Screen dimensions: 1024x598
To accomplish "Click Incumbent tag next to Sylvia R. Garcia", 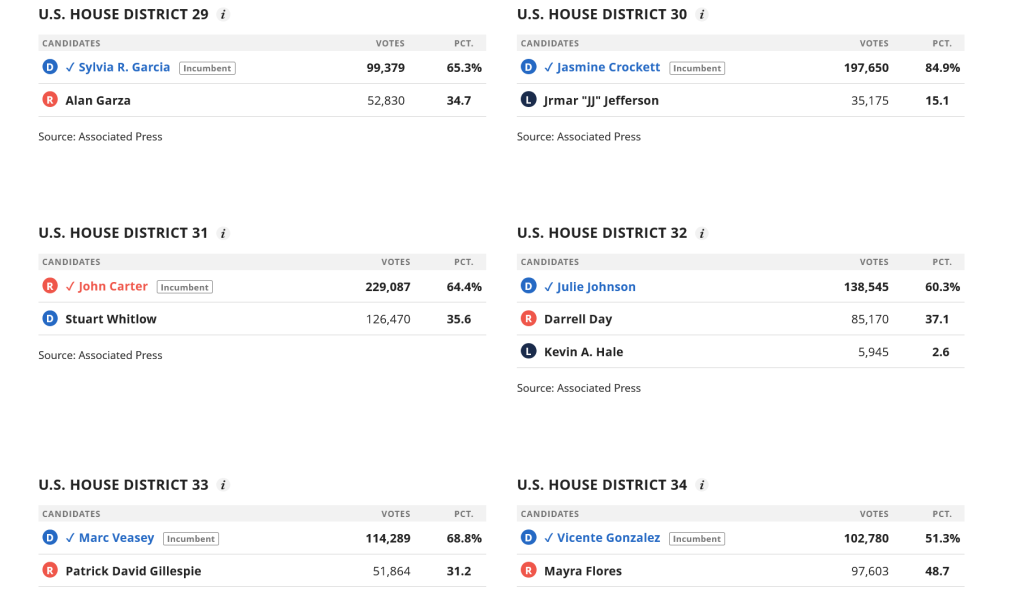I will 207,69.
